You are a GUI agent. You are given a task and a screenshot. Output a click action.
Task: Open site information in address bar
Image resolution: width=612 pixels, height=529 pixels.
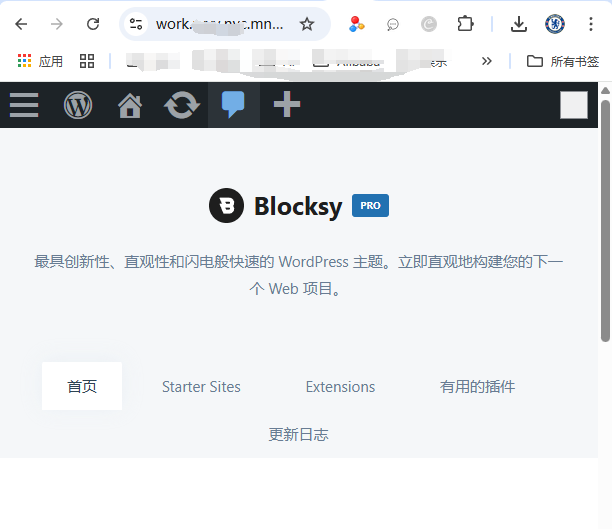coord(136,24)
